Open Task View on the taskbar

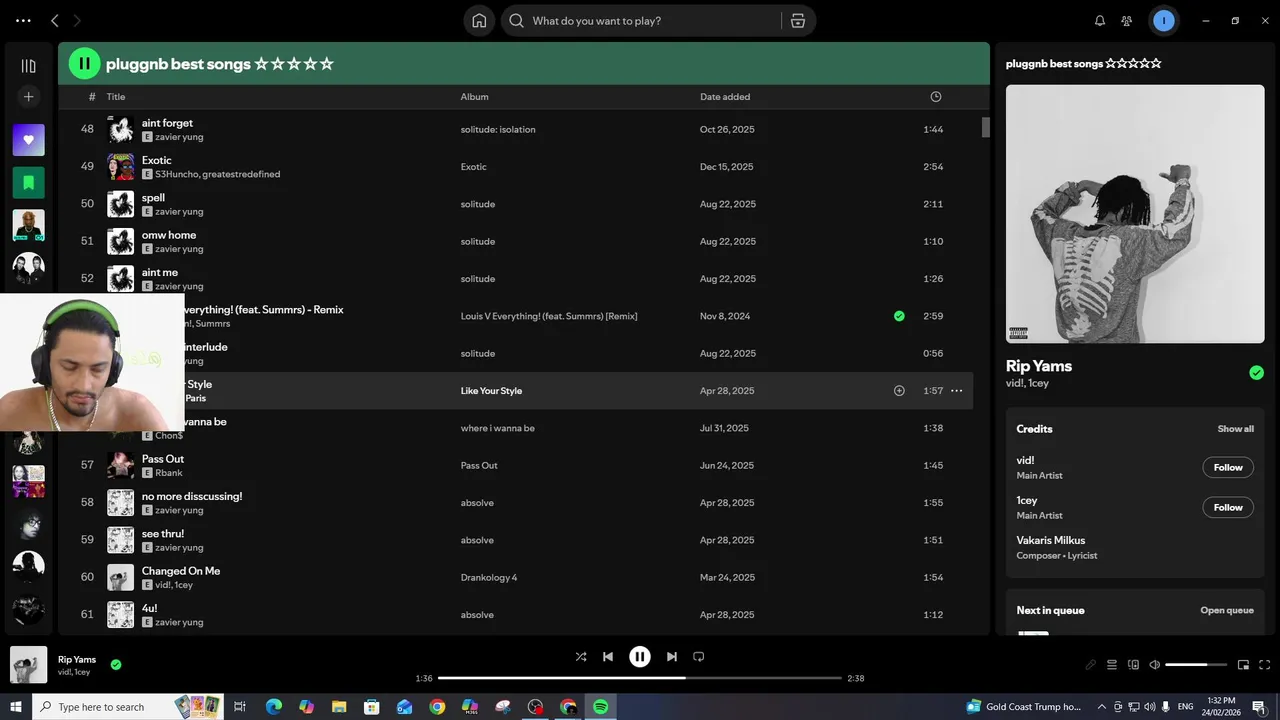[240, 707]
